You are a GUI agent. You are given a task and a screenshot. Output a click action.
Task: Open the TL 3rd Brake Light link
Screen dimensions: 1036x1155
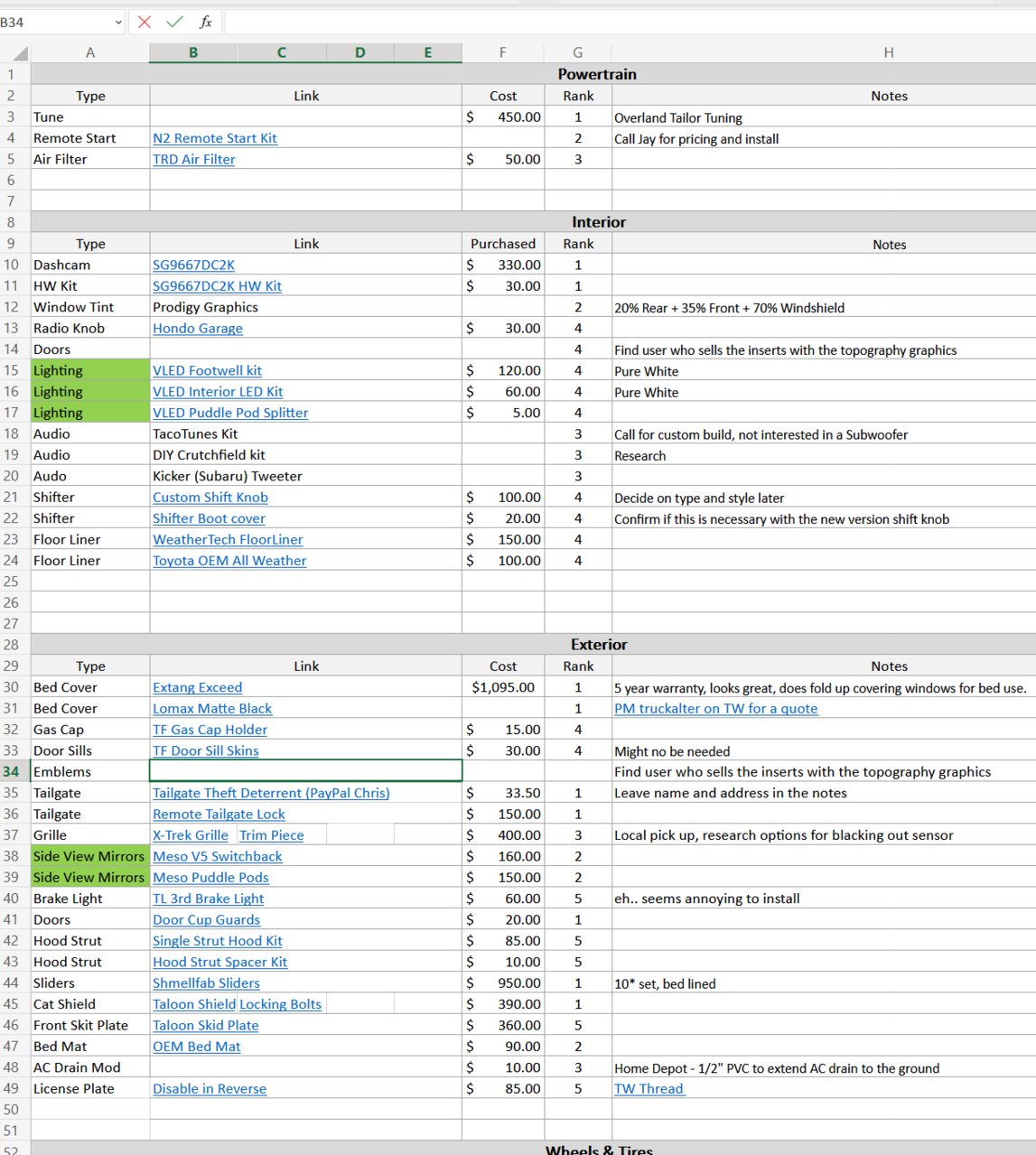[x=209, y=899]
